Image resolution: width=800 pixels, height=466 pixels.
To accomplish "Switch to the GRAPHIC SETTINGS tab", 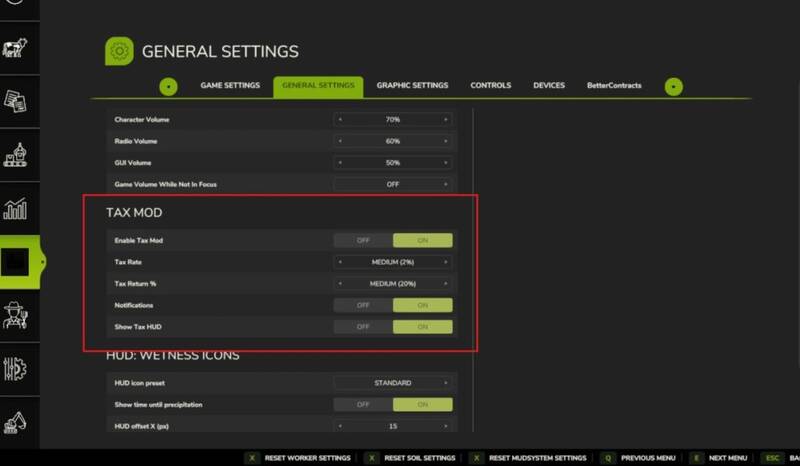I will [412, 86].
